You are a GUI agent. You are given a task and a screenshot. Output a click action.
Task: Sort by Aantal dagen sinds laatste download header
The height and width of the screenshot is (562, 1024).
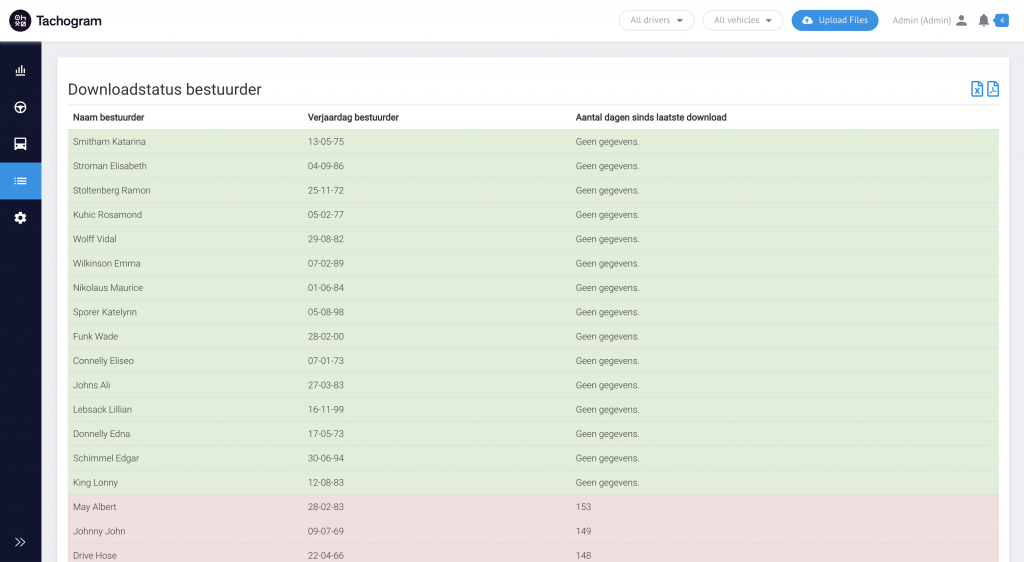point(651,117)
